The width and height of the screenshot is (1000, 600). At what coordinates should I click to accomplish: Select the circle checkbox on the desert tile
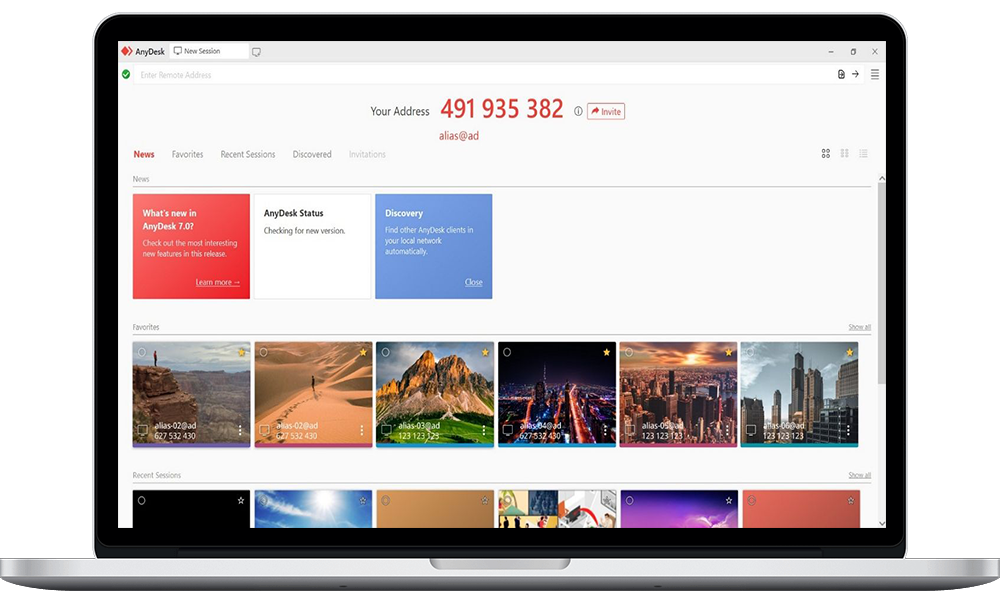[264, 352]
